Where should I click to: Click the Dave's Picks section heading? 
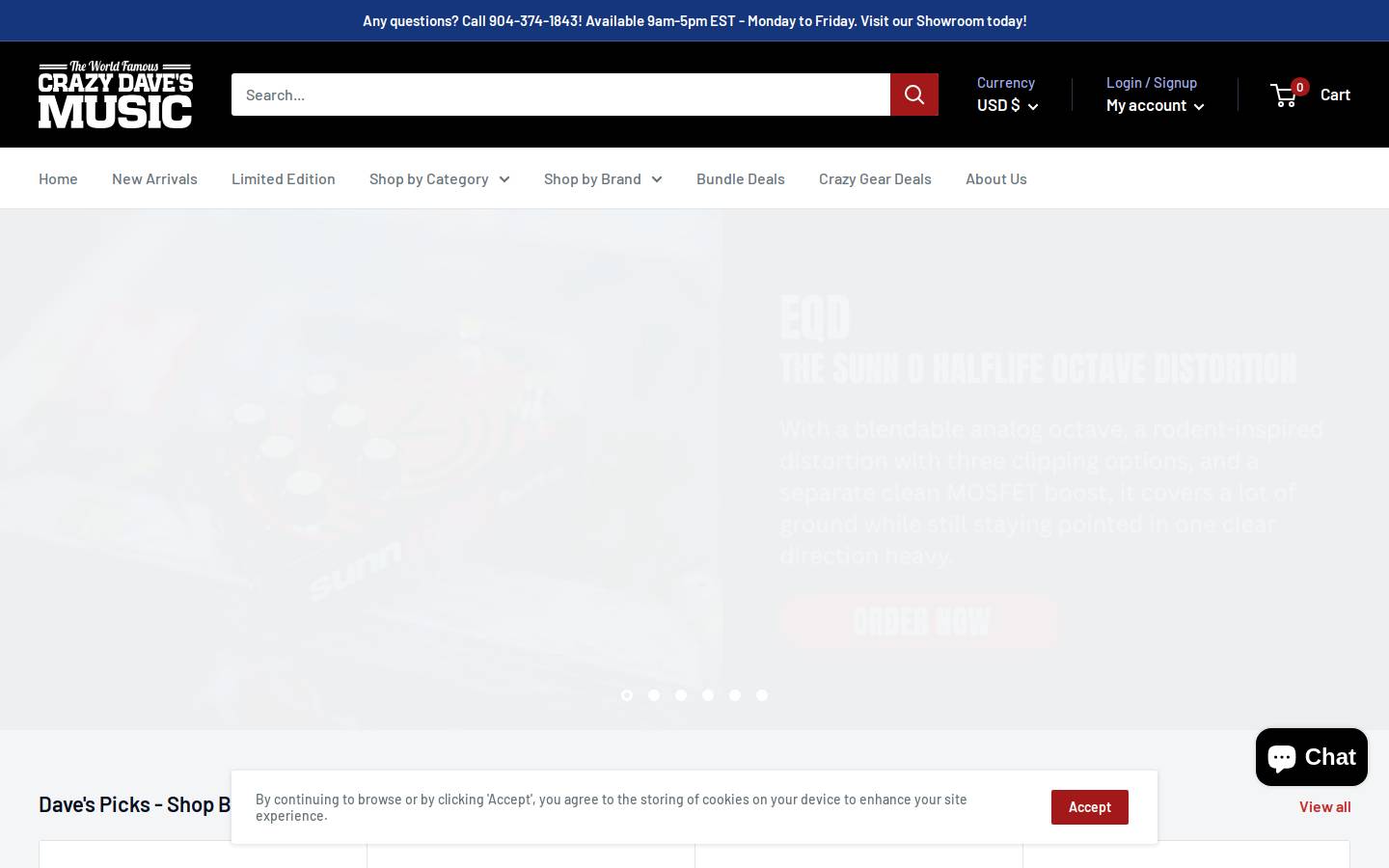[135, 804]
